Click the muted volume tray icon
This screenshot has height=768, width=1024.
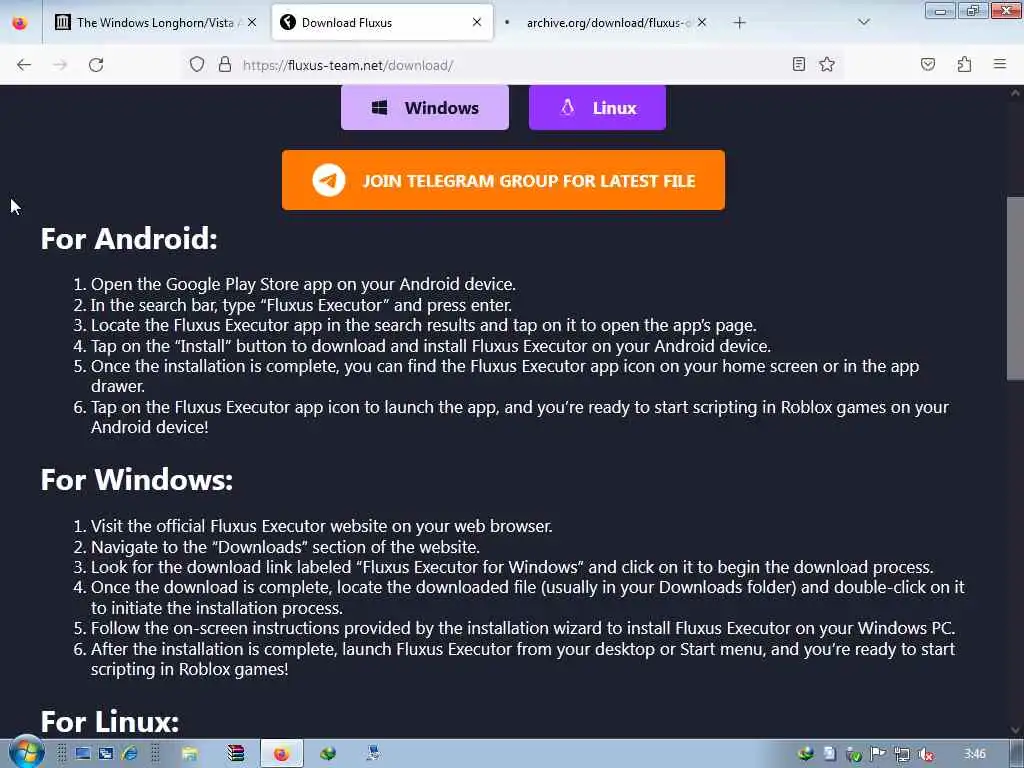tap(926, 754)
